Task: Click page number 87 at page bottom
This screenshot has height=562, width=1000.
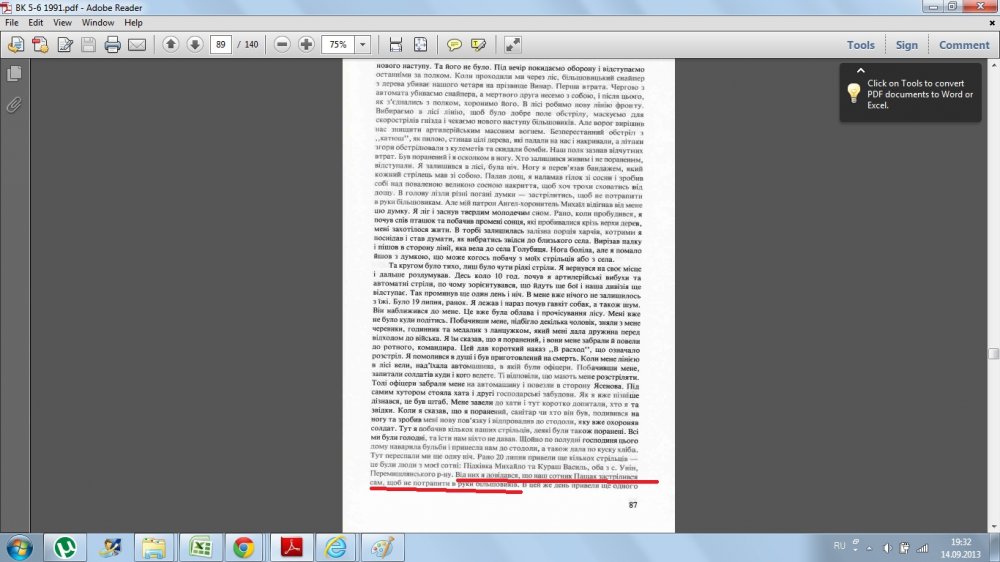Action: 633,505
